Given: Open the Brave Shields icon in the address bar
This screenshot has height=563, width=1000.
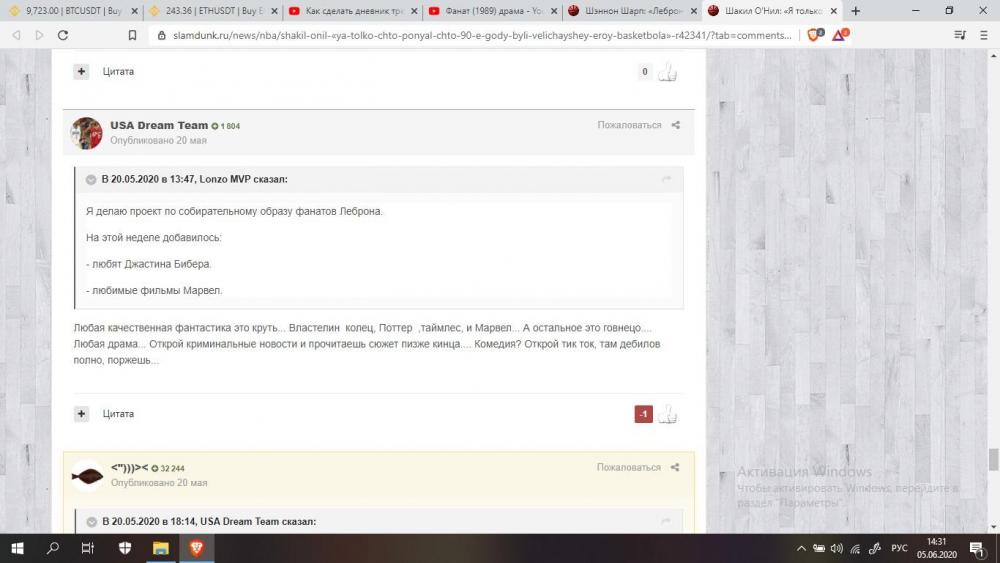Looking at the screenshot, I should tap(815, 34).
